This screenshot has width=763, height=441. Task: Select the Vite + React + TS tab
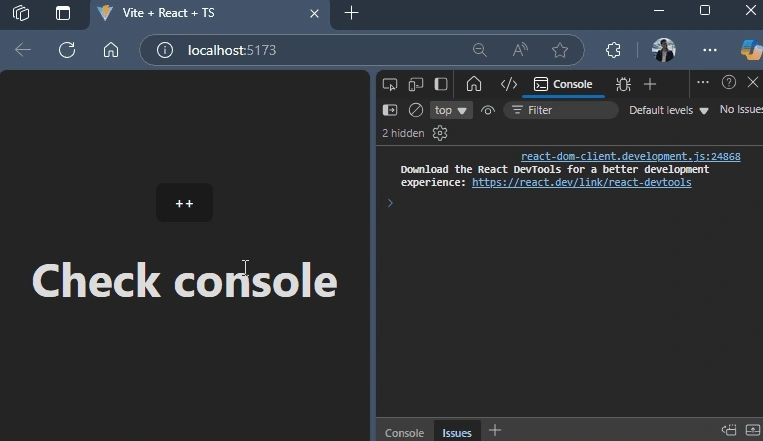point(210,14)
